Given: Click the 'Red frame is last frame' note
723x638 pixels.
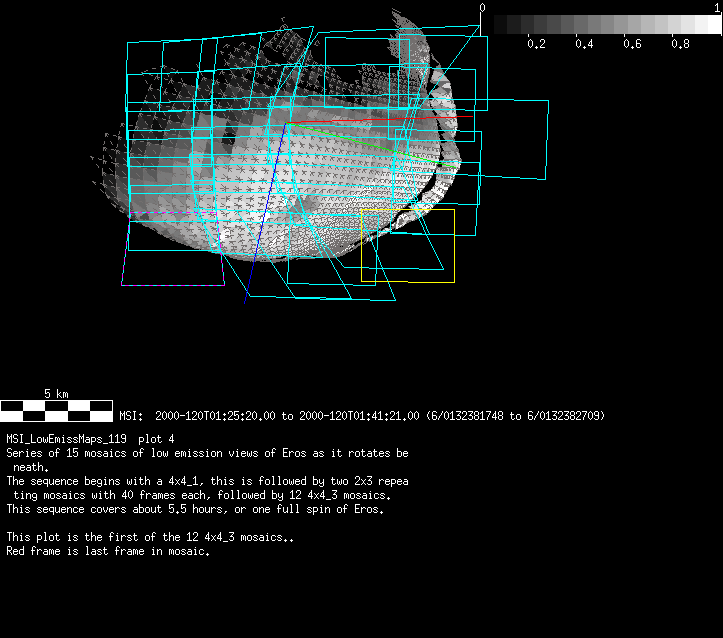Looking at the screenshot, I should coord(108,551).
